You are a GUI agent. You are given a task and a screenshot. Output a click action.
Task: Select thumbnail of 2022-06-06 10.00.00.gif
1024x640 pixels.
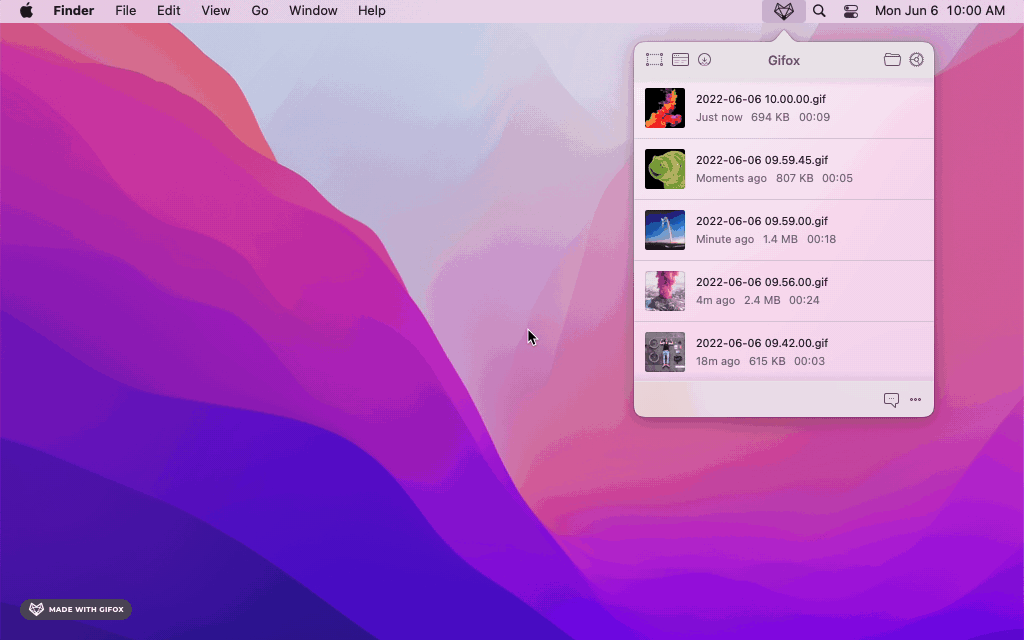[x=665, y=108]
